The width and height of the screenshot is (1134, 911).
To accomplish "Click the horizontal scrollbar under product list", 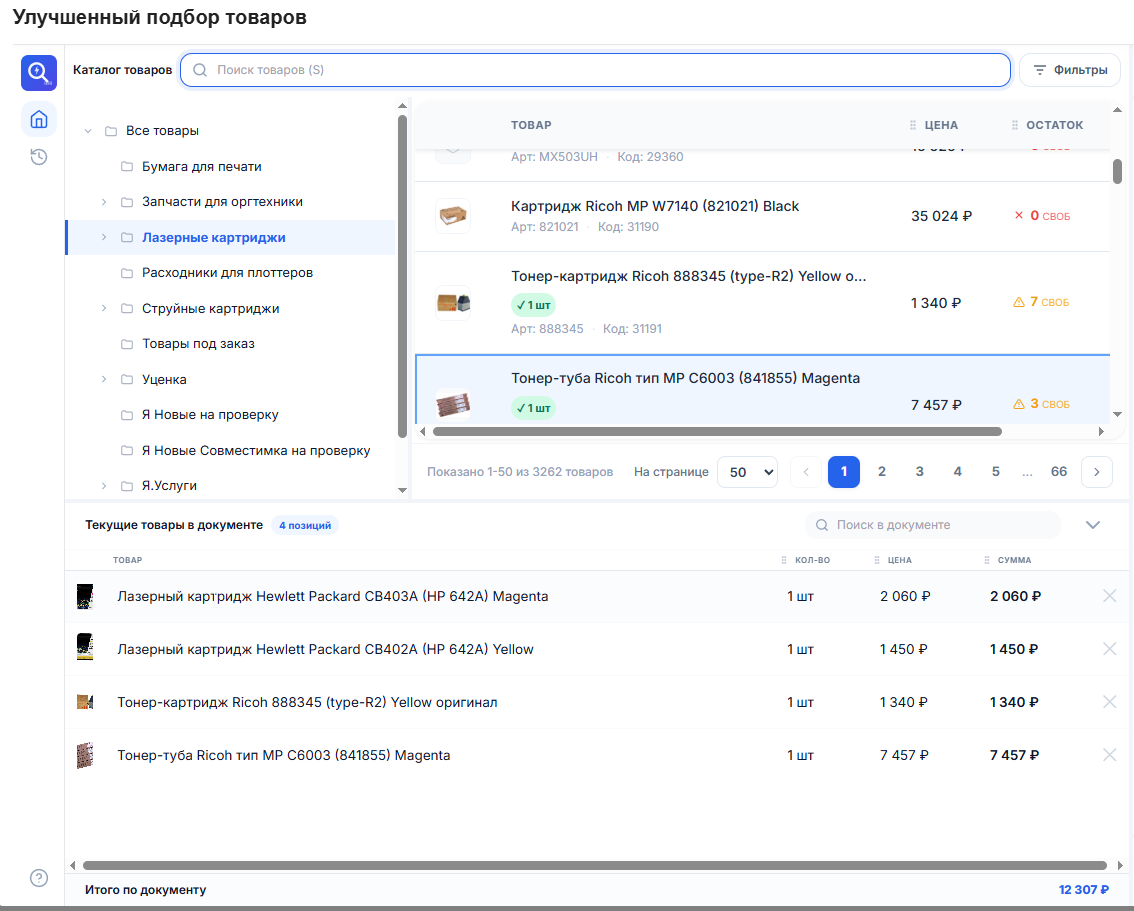I will tap(717, 432).
